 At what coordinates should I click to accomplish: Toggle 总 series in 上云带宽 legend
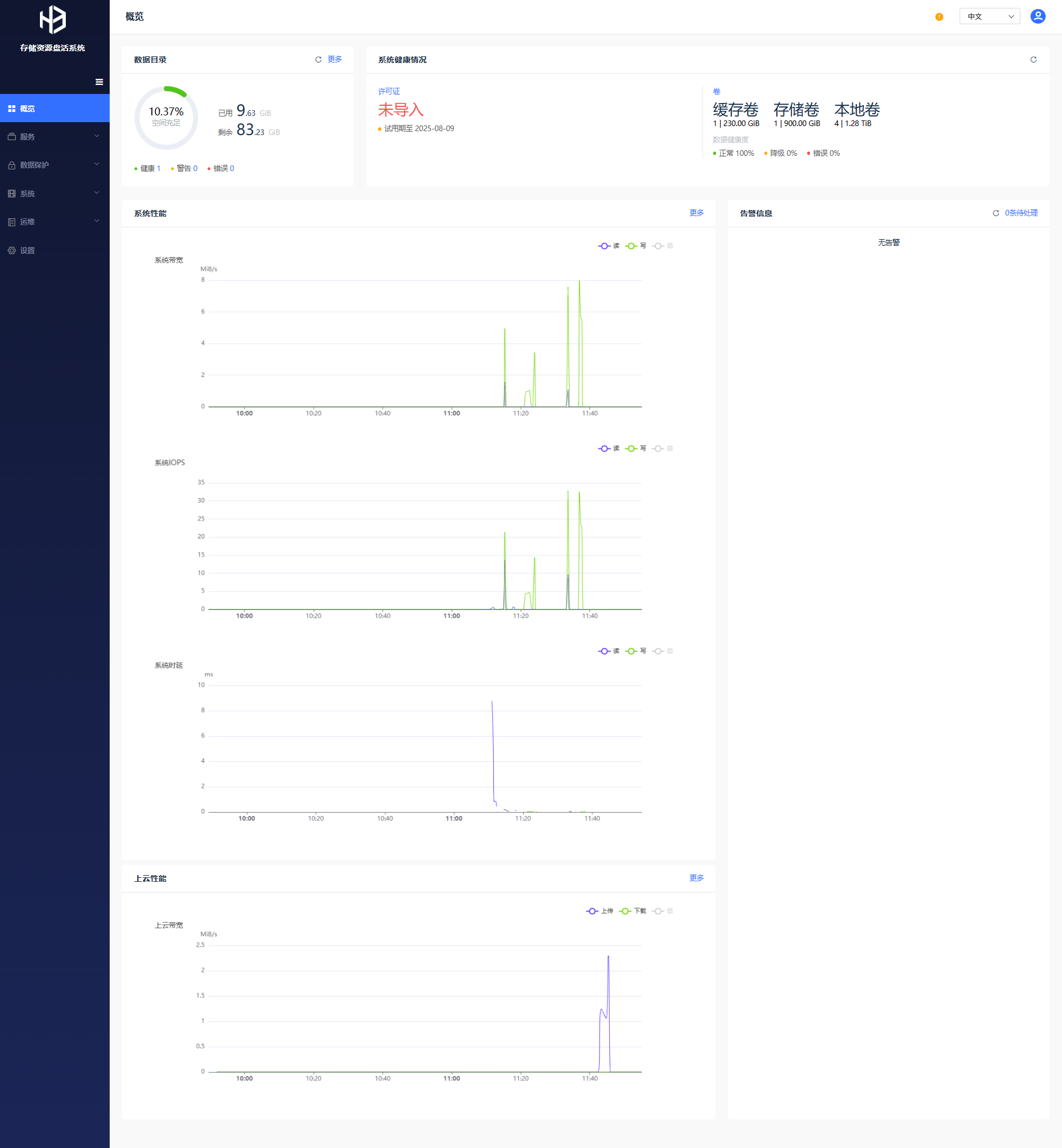point(663,911)
